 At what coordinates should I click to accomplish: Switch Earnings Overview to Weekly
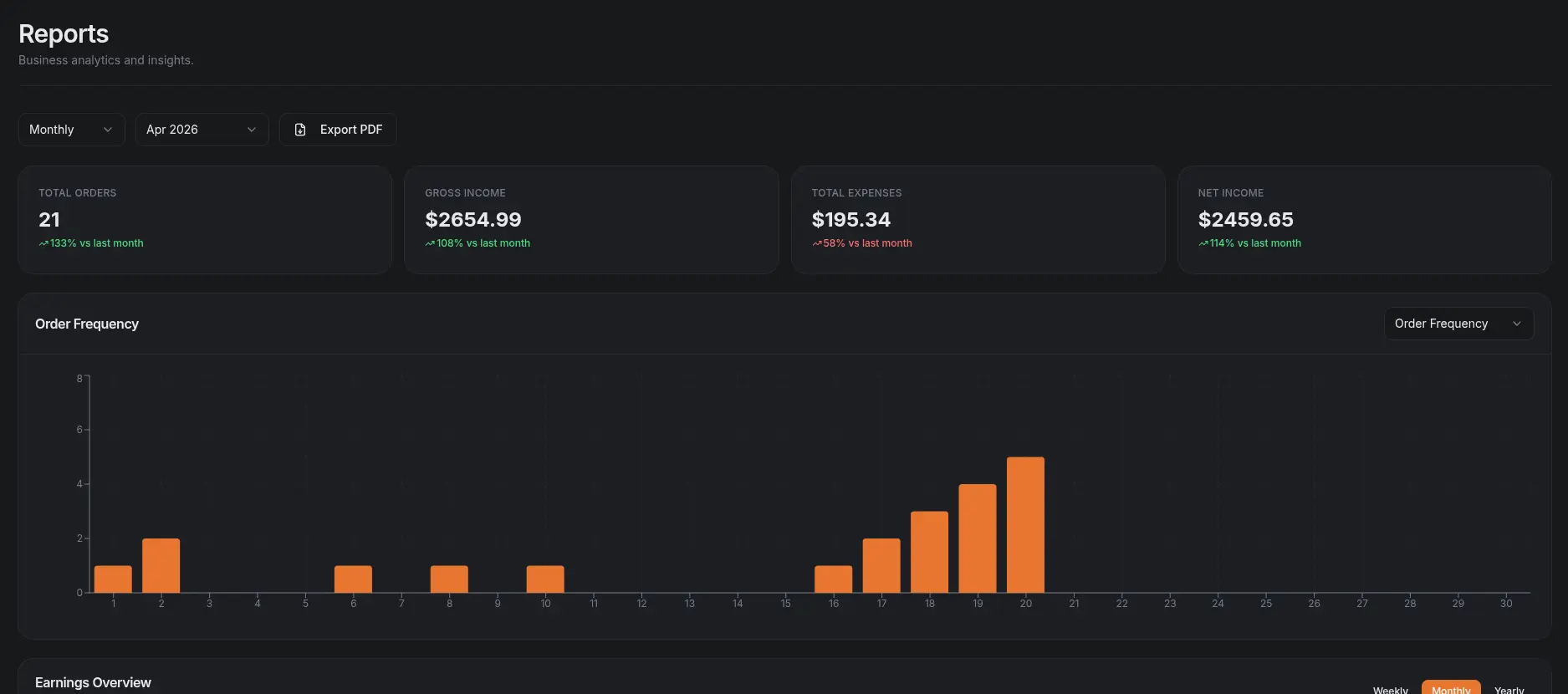point(1391,688)
